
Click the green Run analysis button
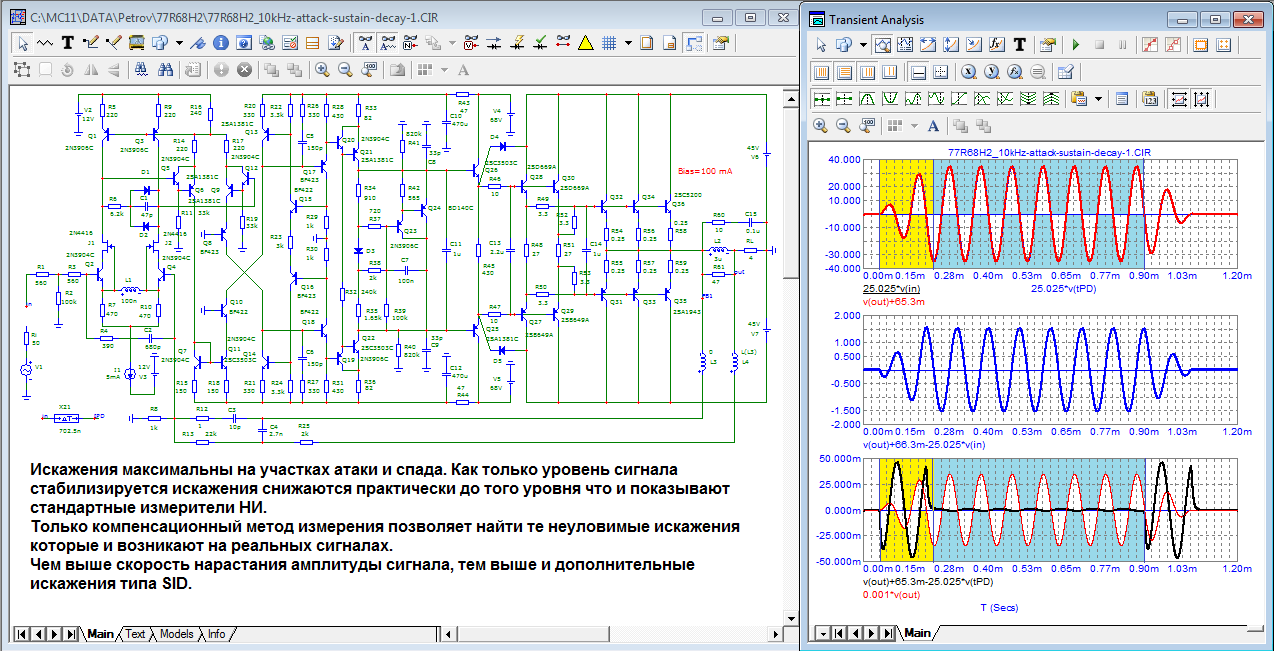coord(1076,45)
